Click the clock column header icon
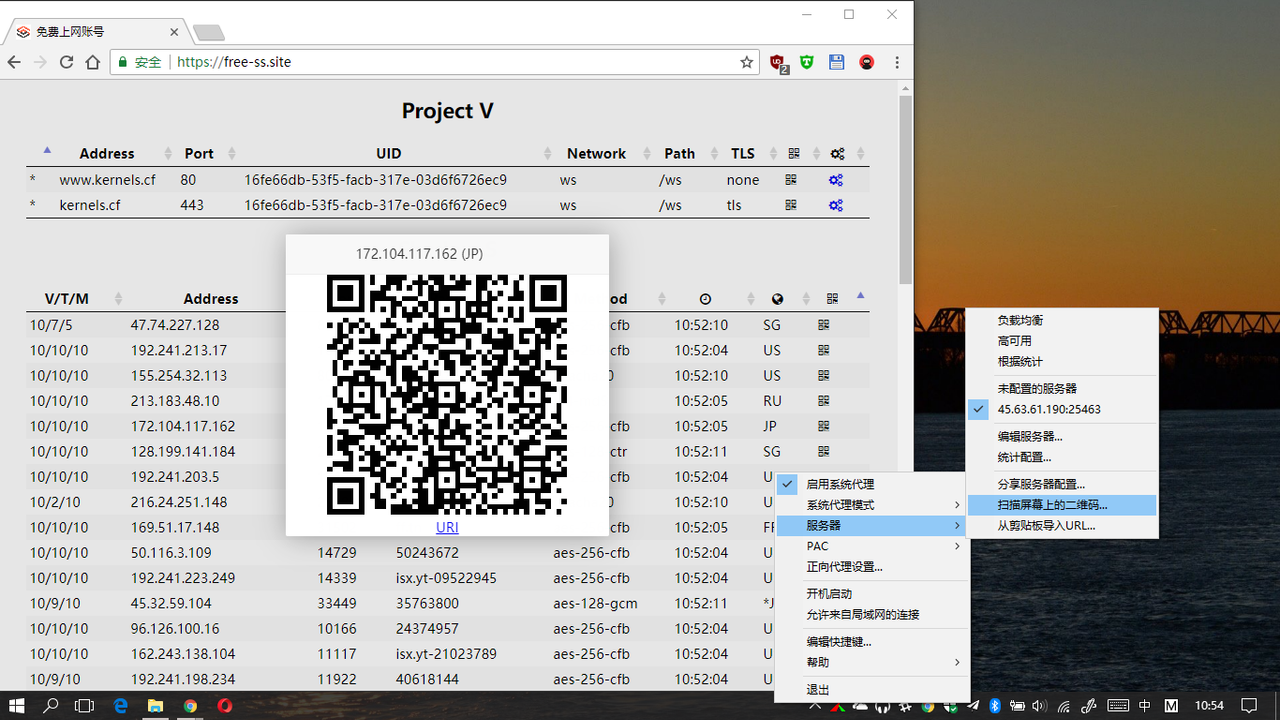Viewport: 1280px width, 720px height. (705, 299)
